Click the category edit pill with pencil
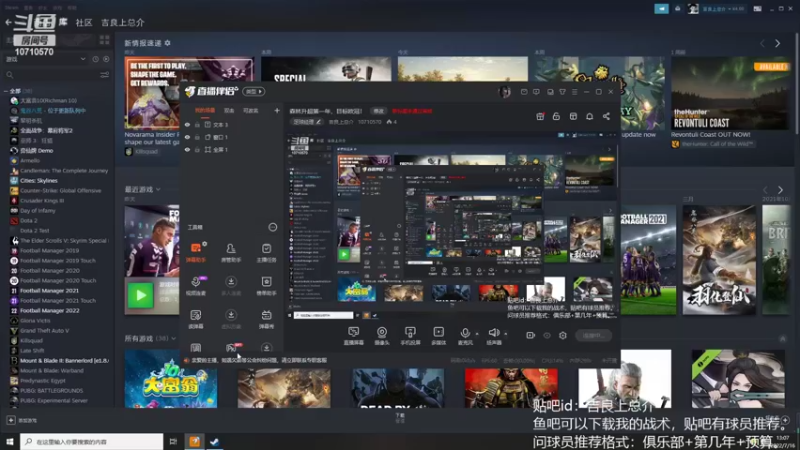800x450 pixels. [x=307, y=122]
